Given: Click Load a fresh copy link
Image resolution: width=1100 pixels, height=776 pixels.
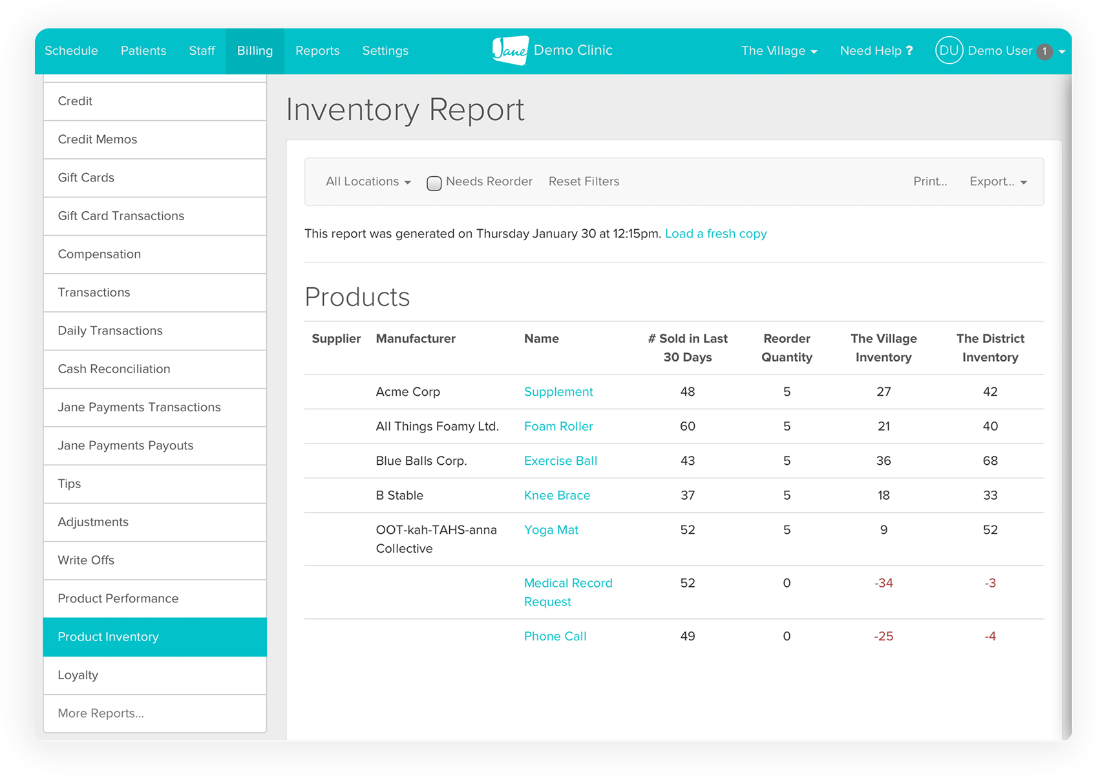Looking at the screenshot, I should 715,234.
